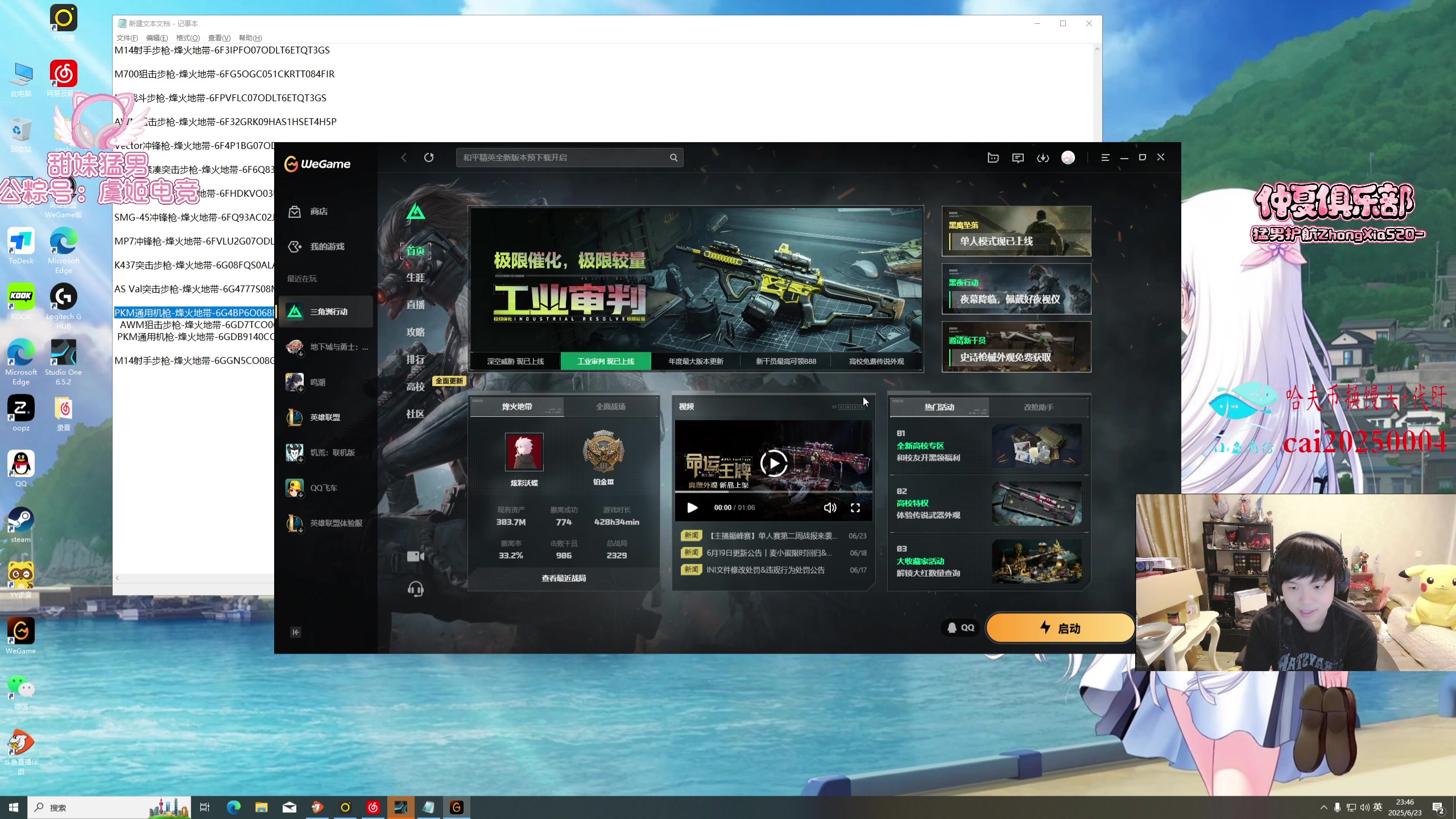Switch to the 热门活动 tab
Viewport: 1456px width, 819px height.
pyautogui.click(x=940, y=407)
